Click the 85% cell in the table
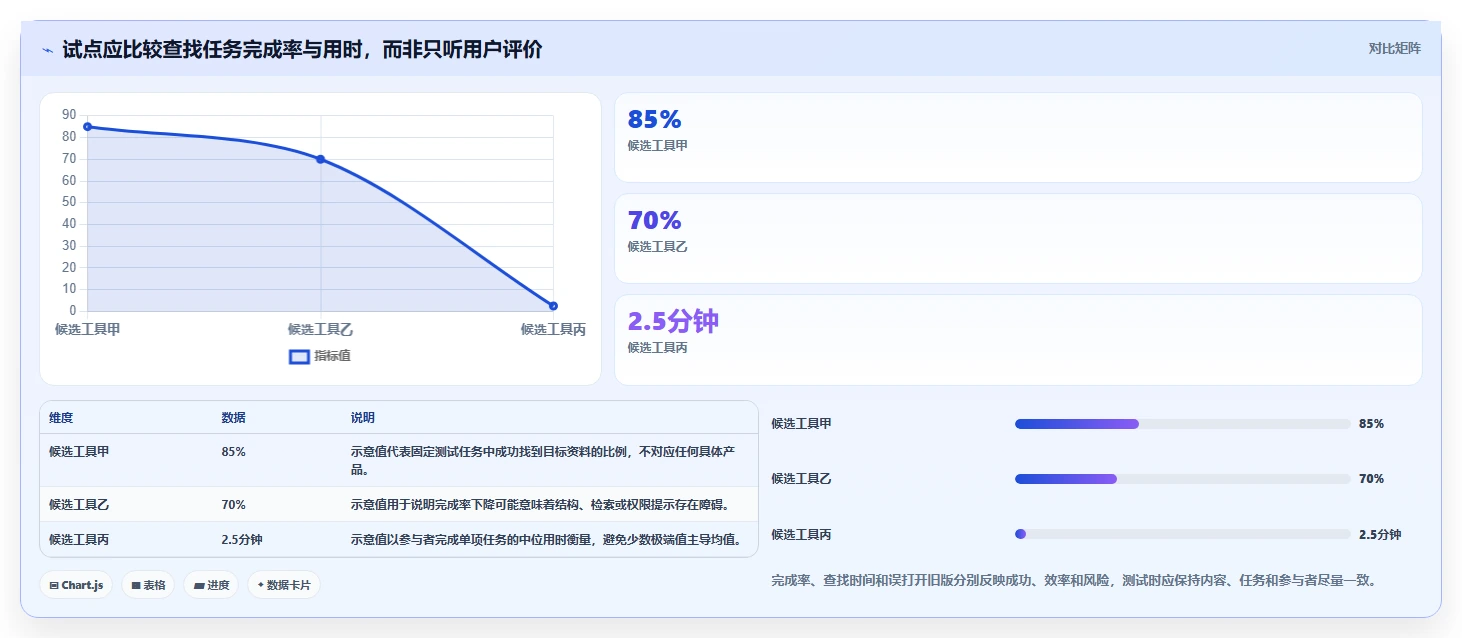 233,452
